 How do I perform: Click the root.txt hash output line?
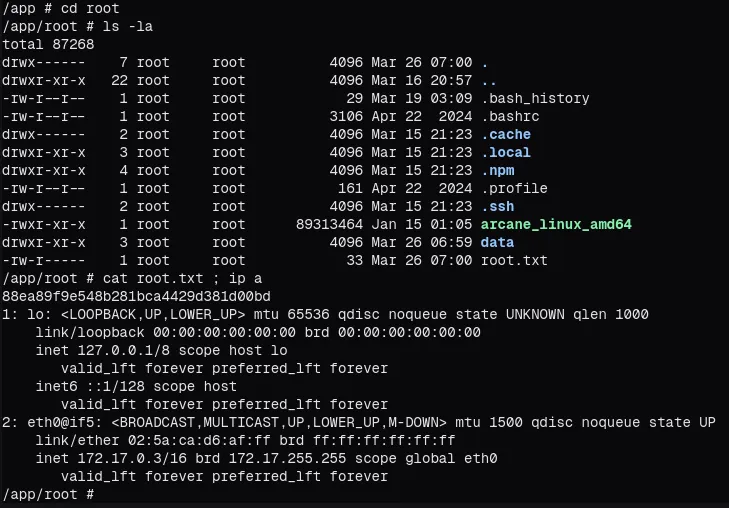[136, 297]
